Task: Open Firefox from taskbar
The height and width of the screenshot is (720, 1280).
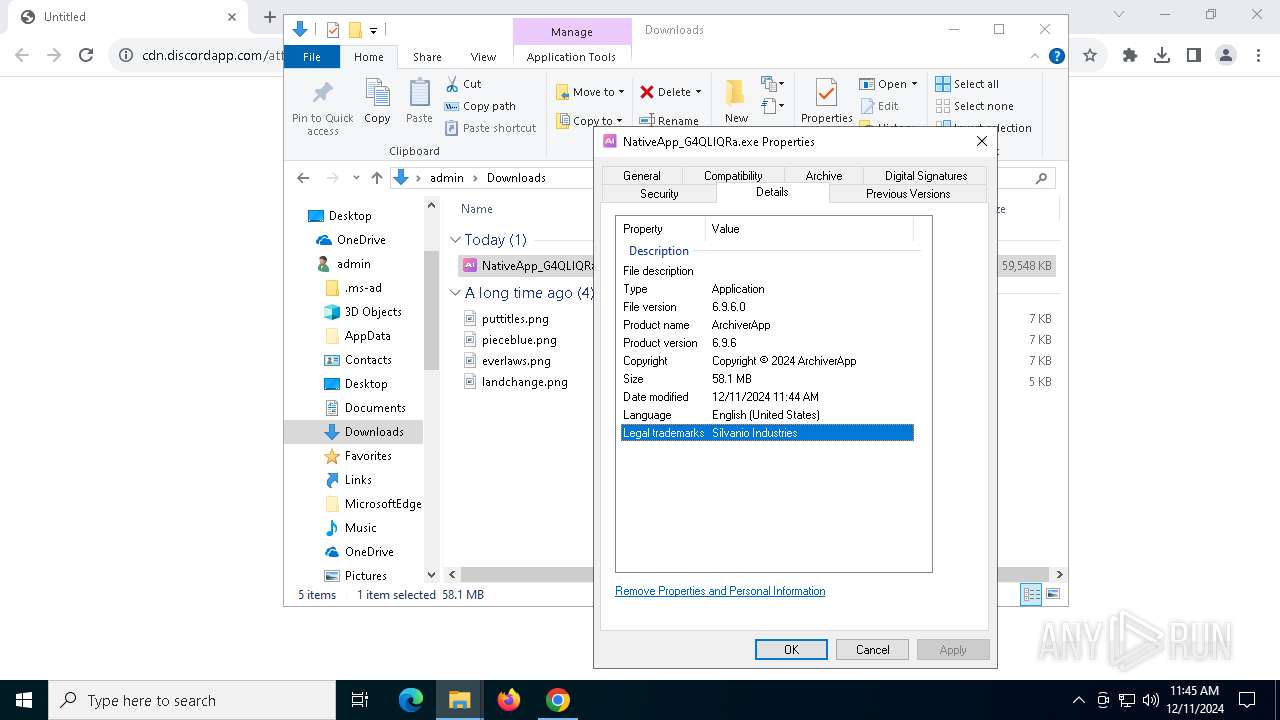Action: click(509, 700)
